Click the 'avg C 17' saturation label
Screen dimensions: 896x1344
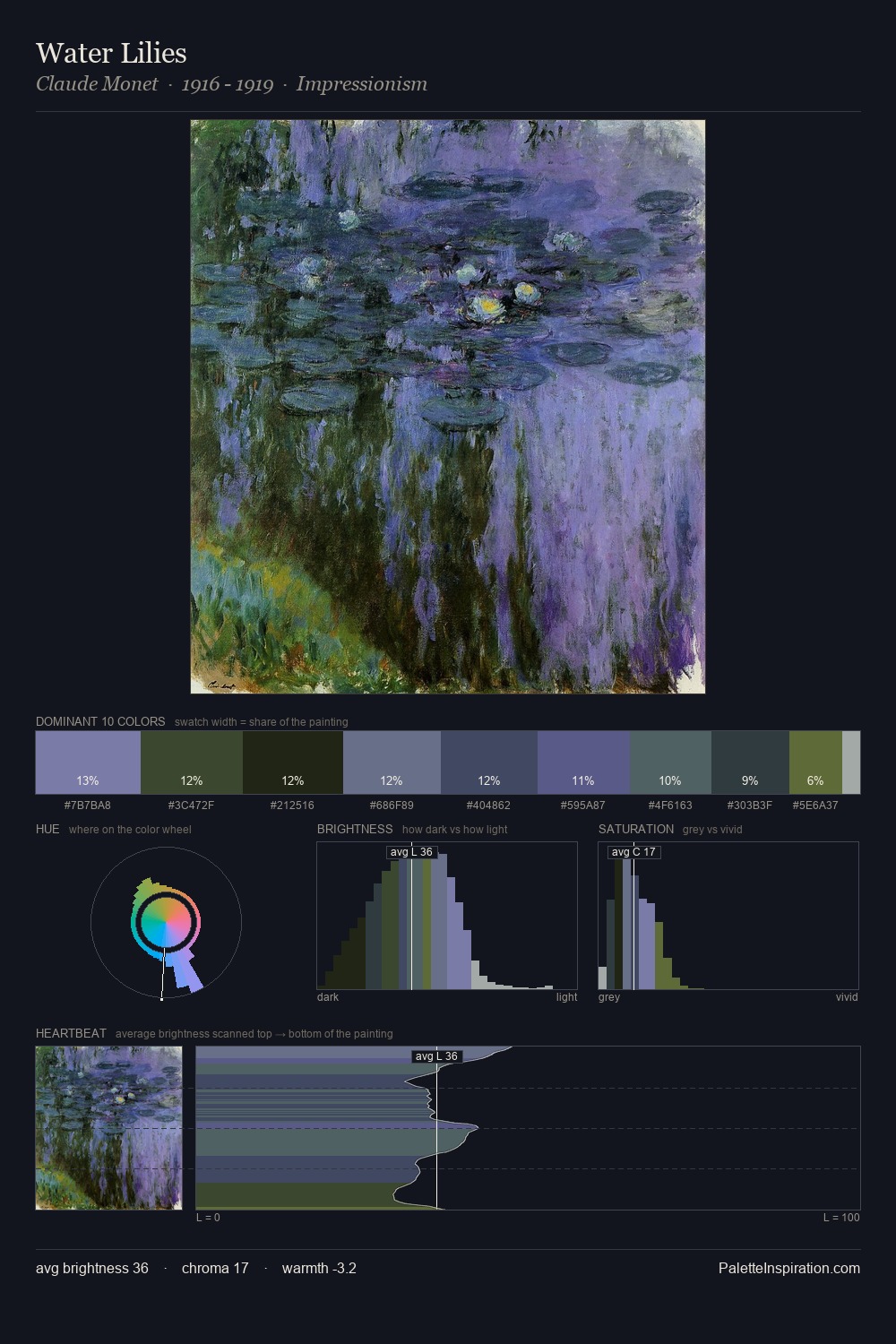pos(633,852)
